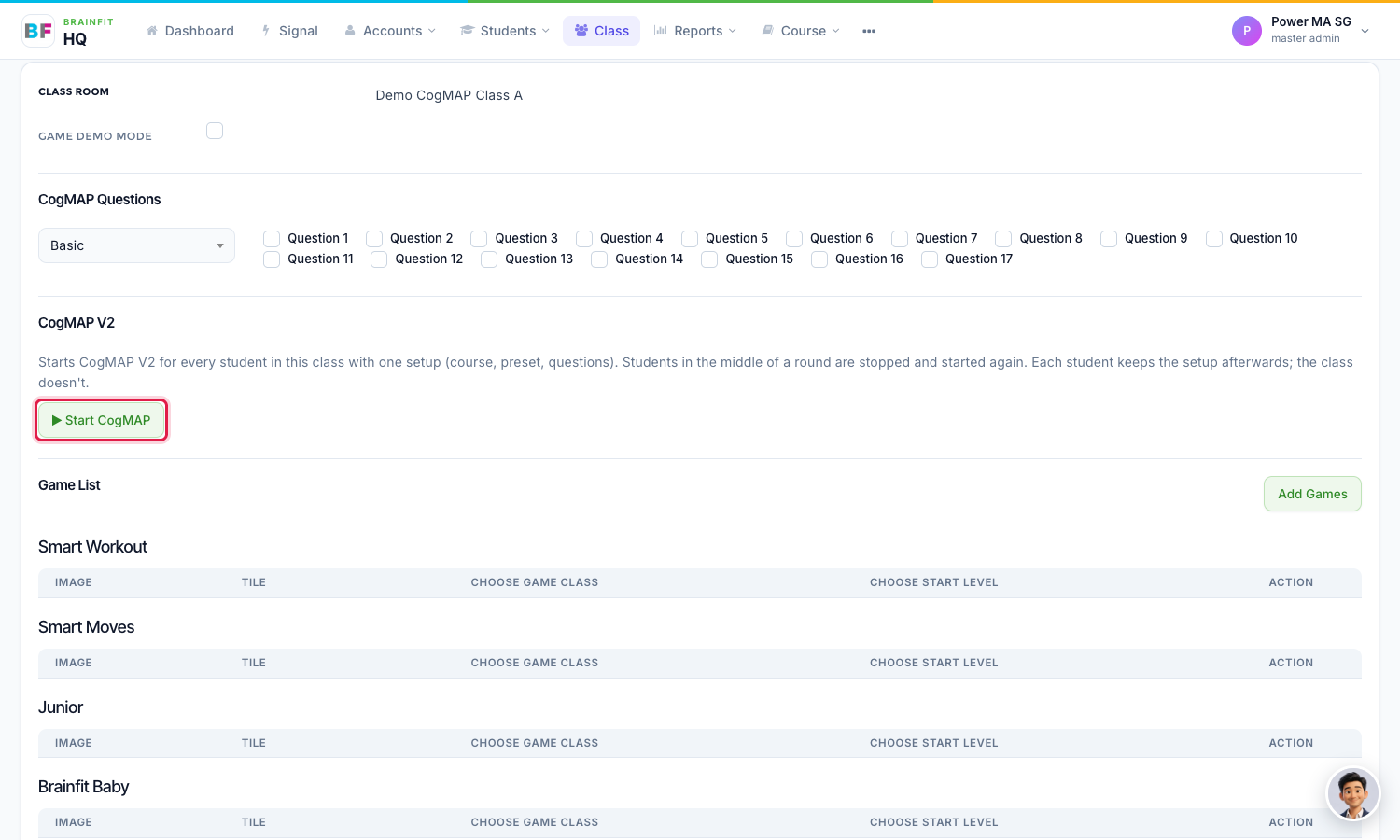The width and height of the screenshot is (1400, 840).
Task: Open the Power MA SG account chevron
Action: (1365, 31)
